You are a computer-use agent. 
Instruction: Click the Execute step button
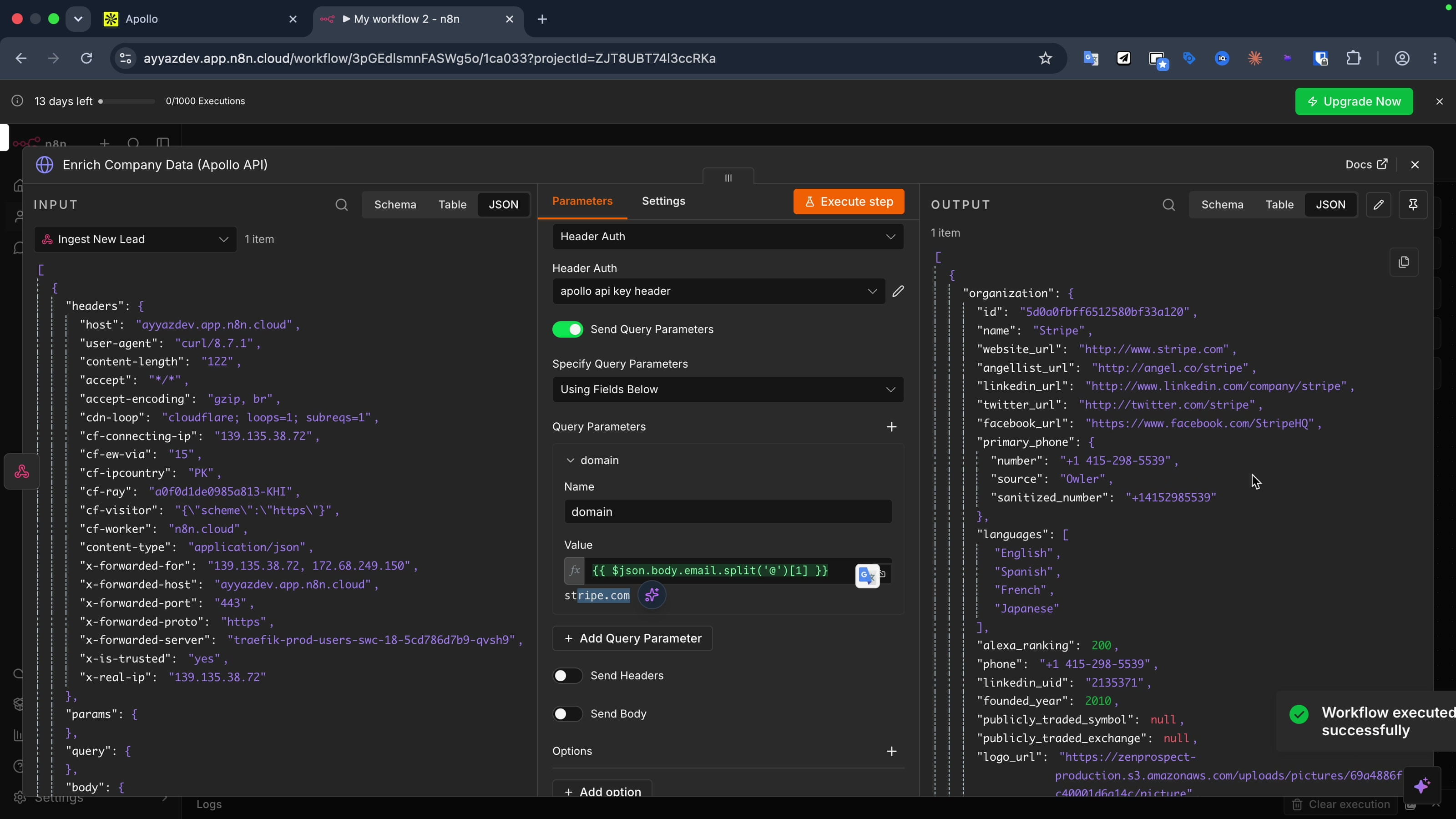coord(849,202)
